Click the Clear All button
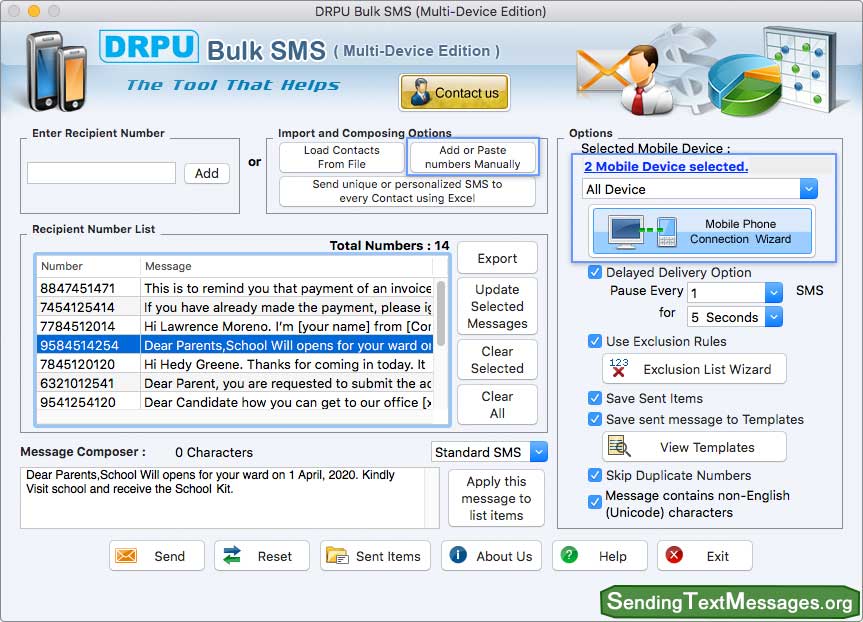863x622 pixels. pyautogui.click(x=497, y=405)
